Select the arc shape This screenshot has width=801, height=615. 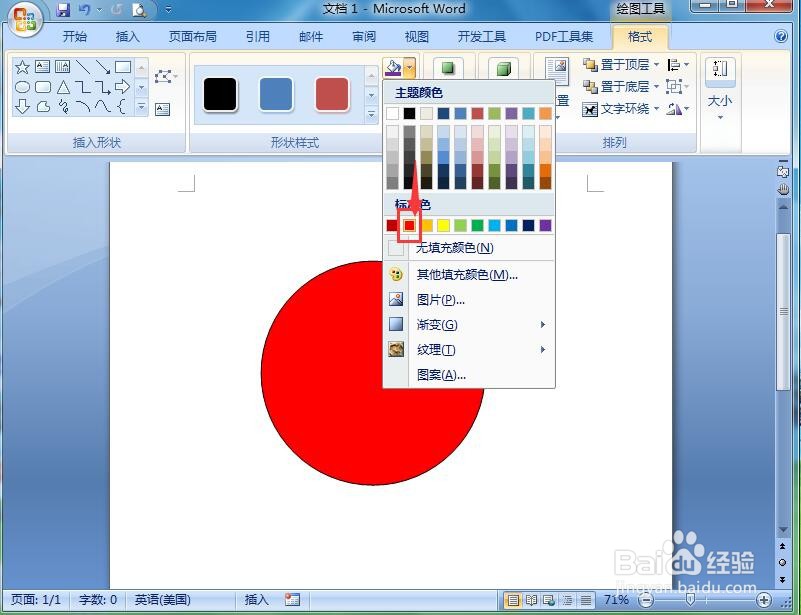tap(83, 106)
